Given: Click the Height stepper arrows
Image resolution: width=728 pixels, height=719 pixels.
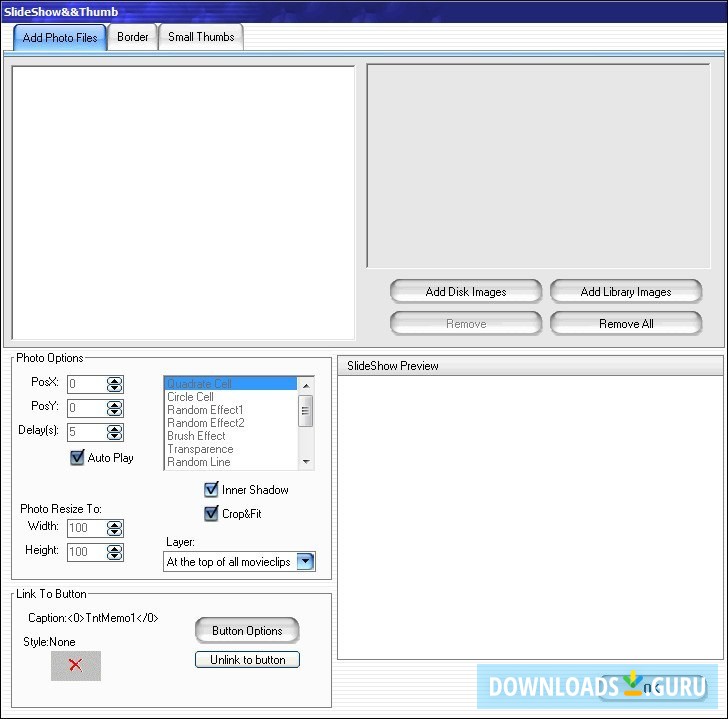Looking at the screenshot, I should pyautogui.click(x=114, y=552).
